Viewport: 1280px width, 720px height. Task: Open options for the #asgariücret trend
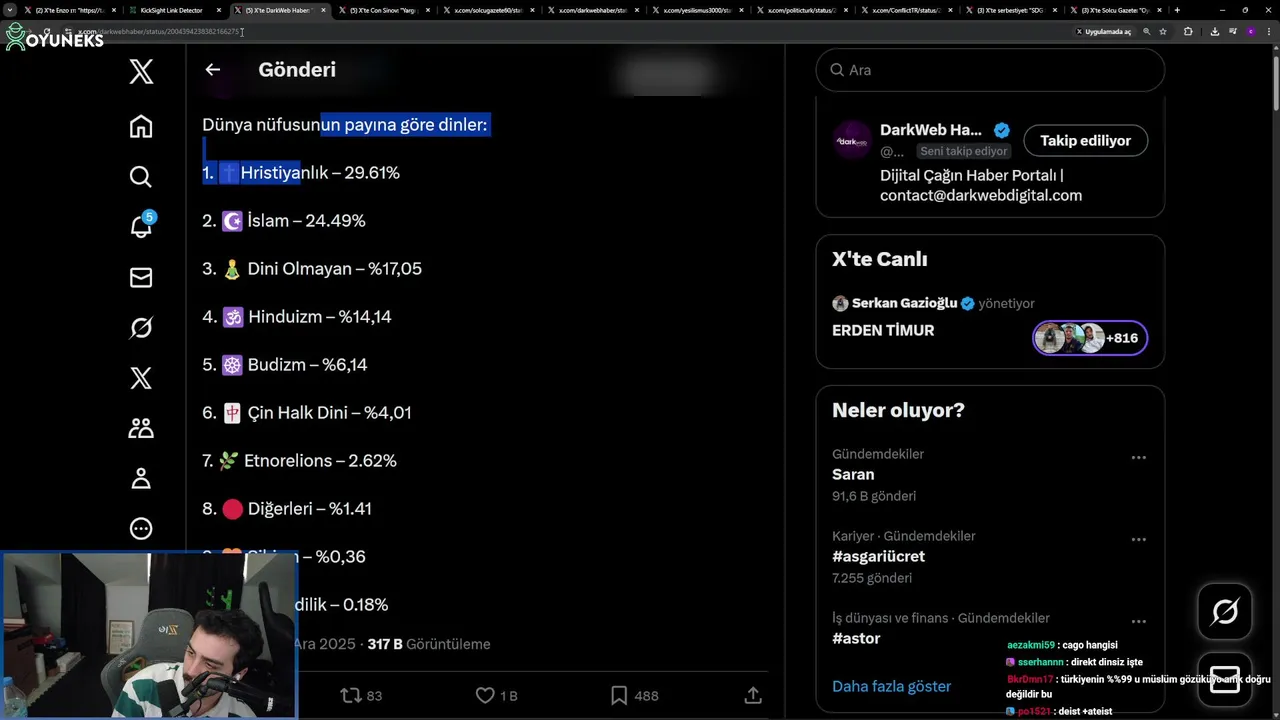coord(1138,540)
